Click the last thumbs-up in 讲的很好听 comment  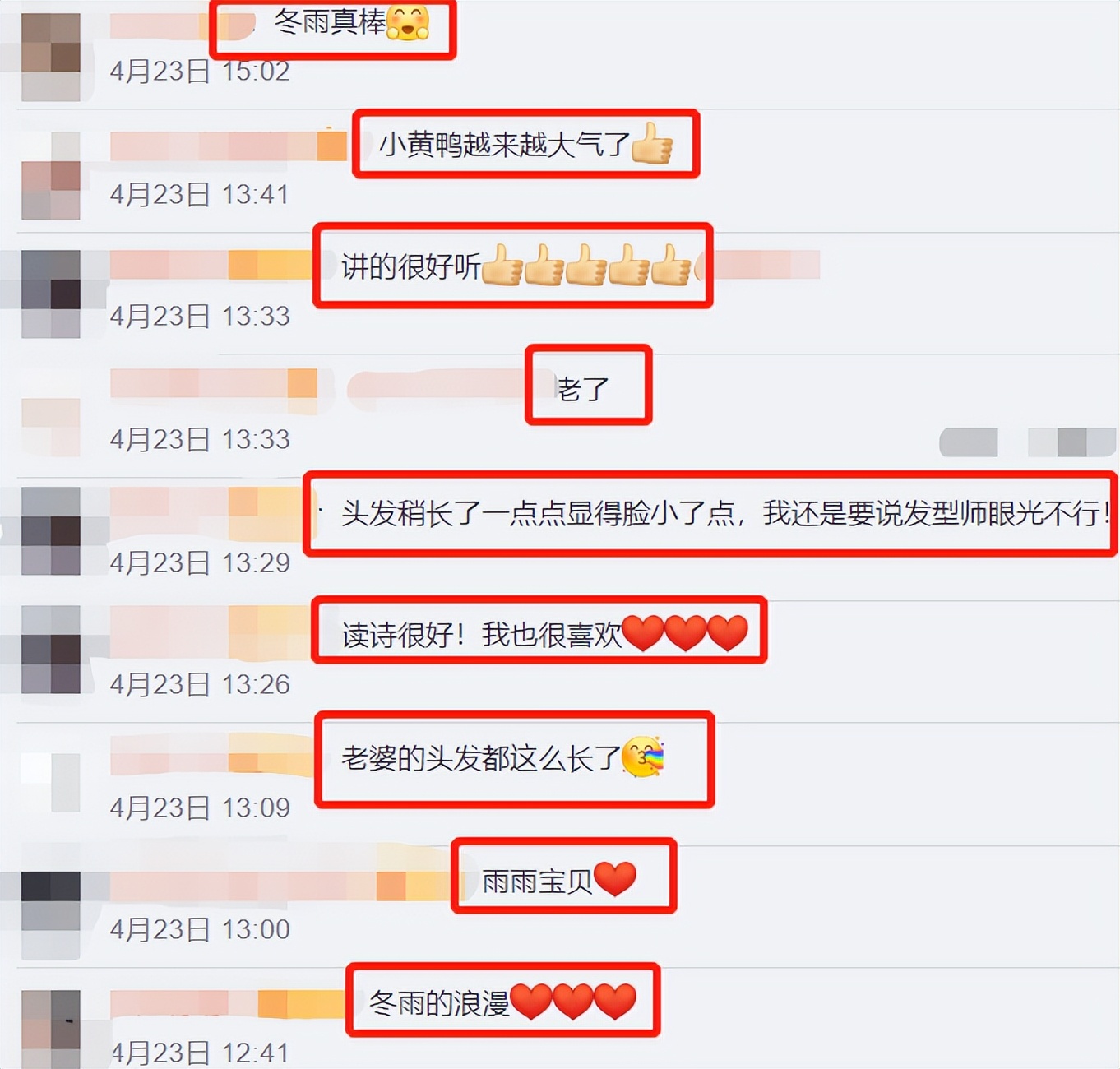click(x=671, y=265)
